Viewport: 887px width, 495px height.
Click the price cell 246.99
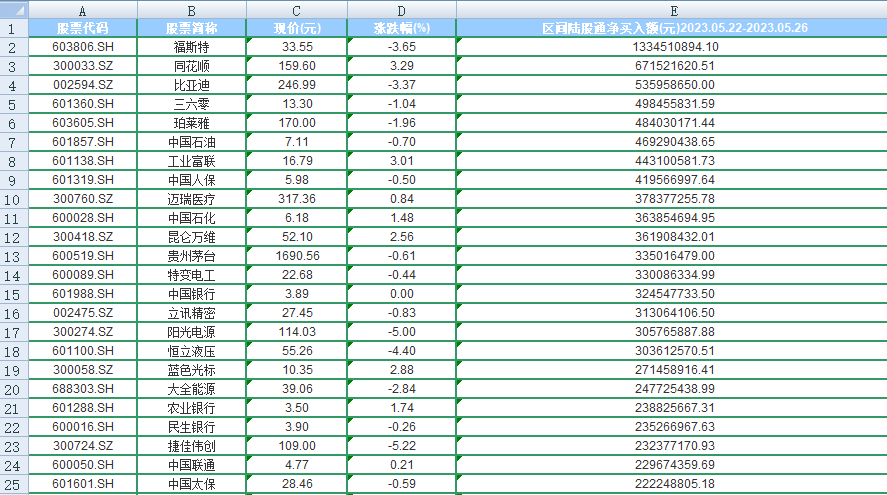pos(297,85)
